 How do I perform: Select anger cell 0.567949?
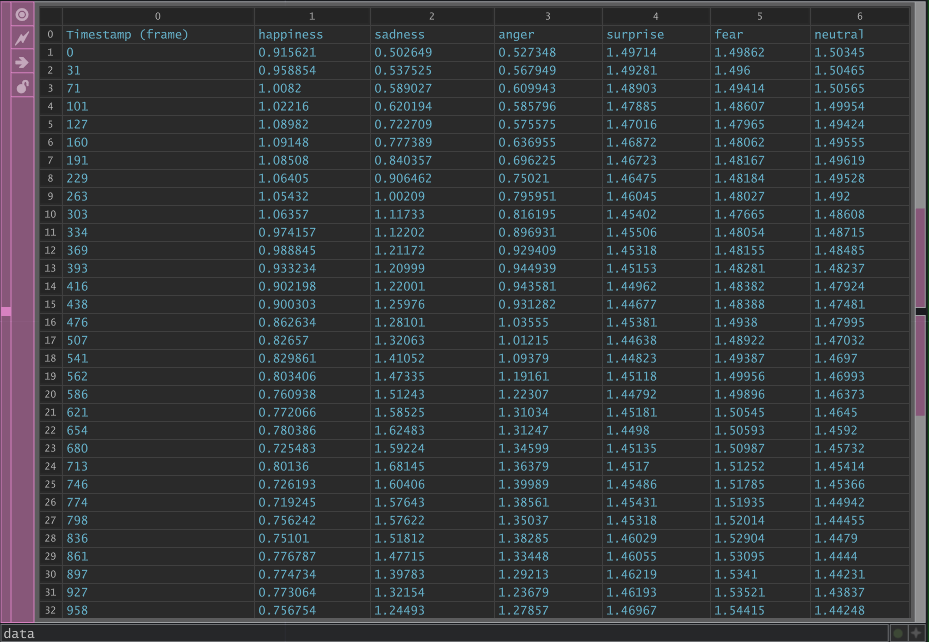click(548, 70)
